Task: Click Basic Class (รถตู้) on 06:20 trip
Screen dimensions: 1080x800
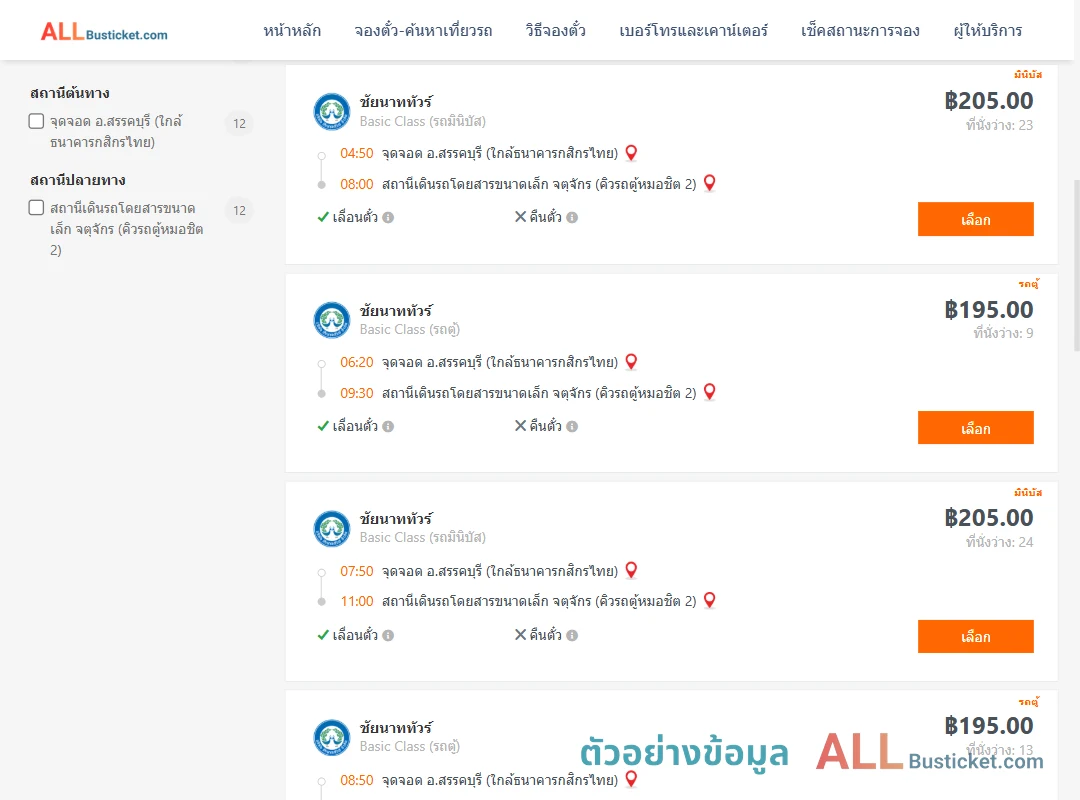Action: (x=410, y=329)
